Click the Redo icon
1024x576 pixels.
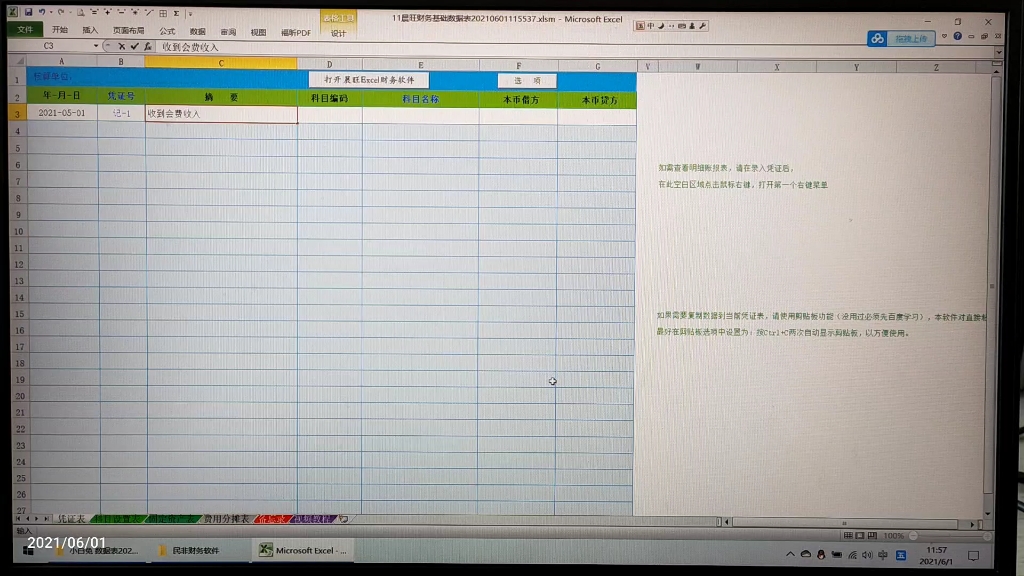[60, 11]
